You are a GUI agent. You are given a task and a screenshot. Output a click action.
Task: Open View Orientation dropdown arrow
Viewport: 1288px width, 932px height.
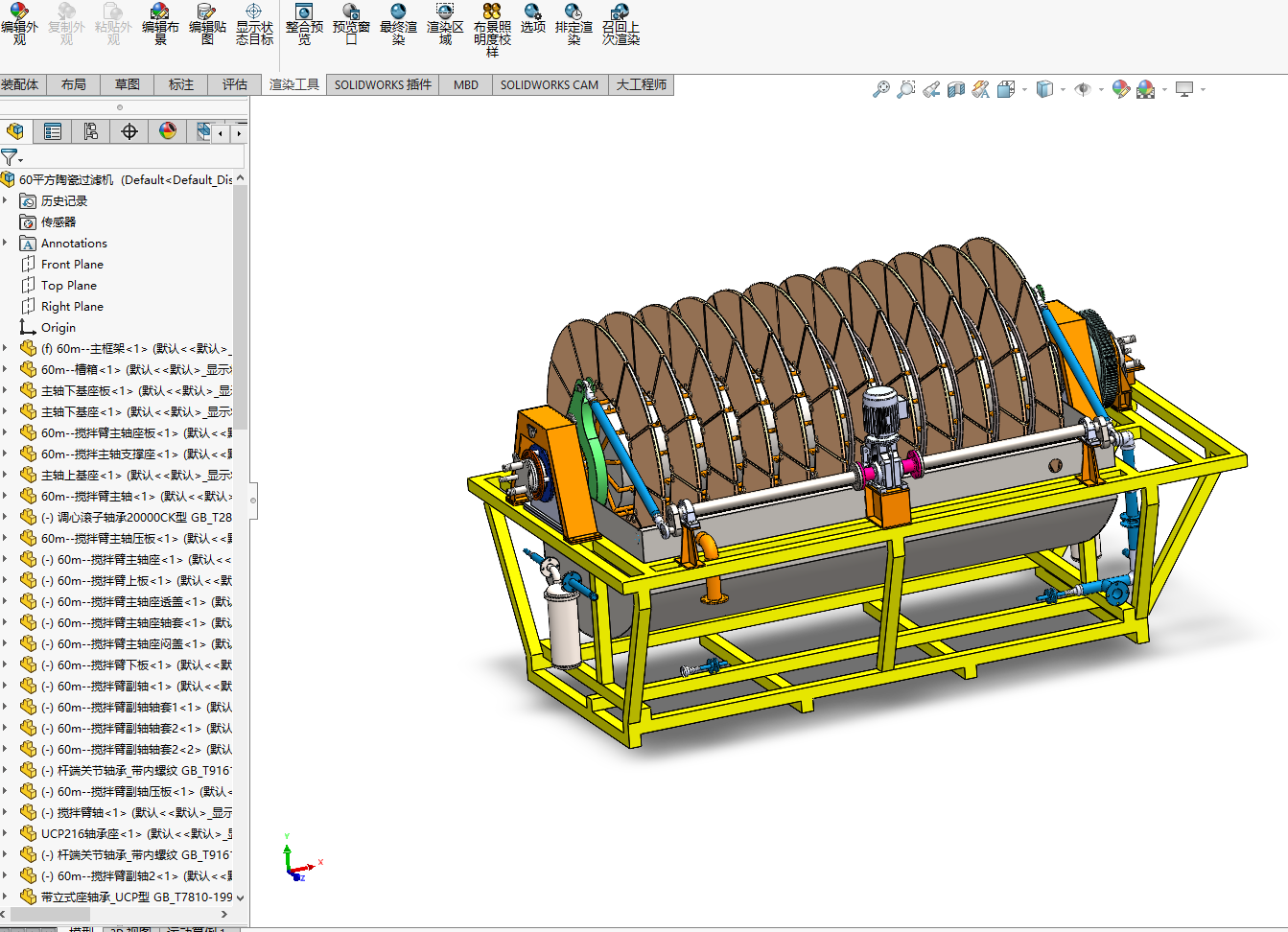(x=1024, y=89)
